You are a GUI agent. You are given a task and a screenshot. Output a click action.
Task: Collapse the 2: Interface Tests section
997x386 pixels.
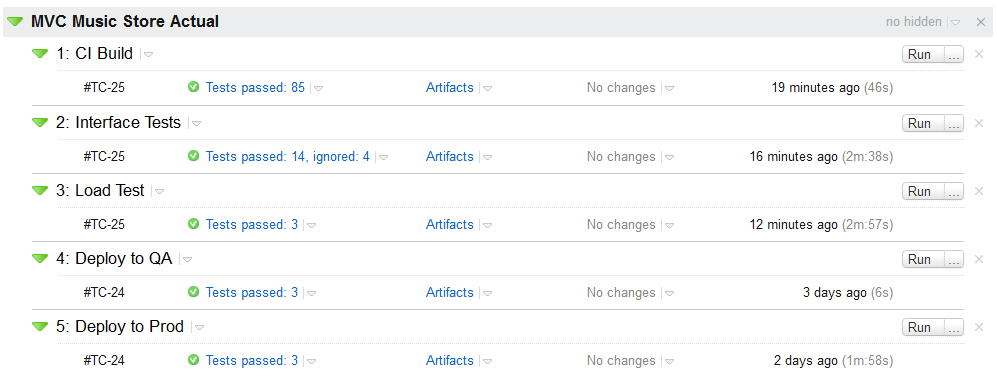point(40,122)
